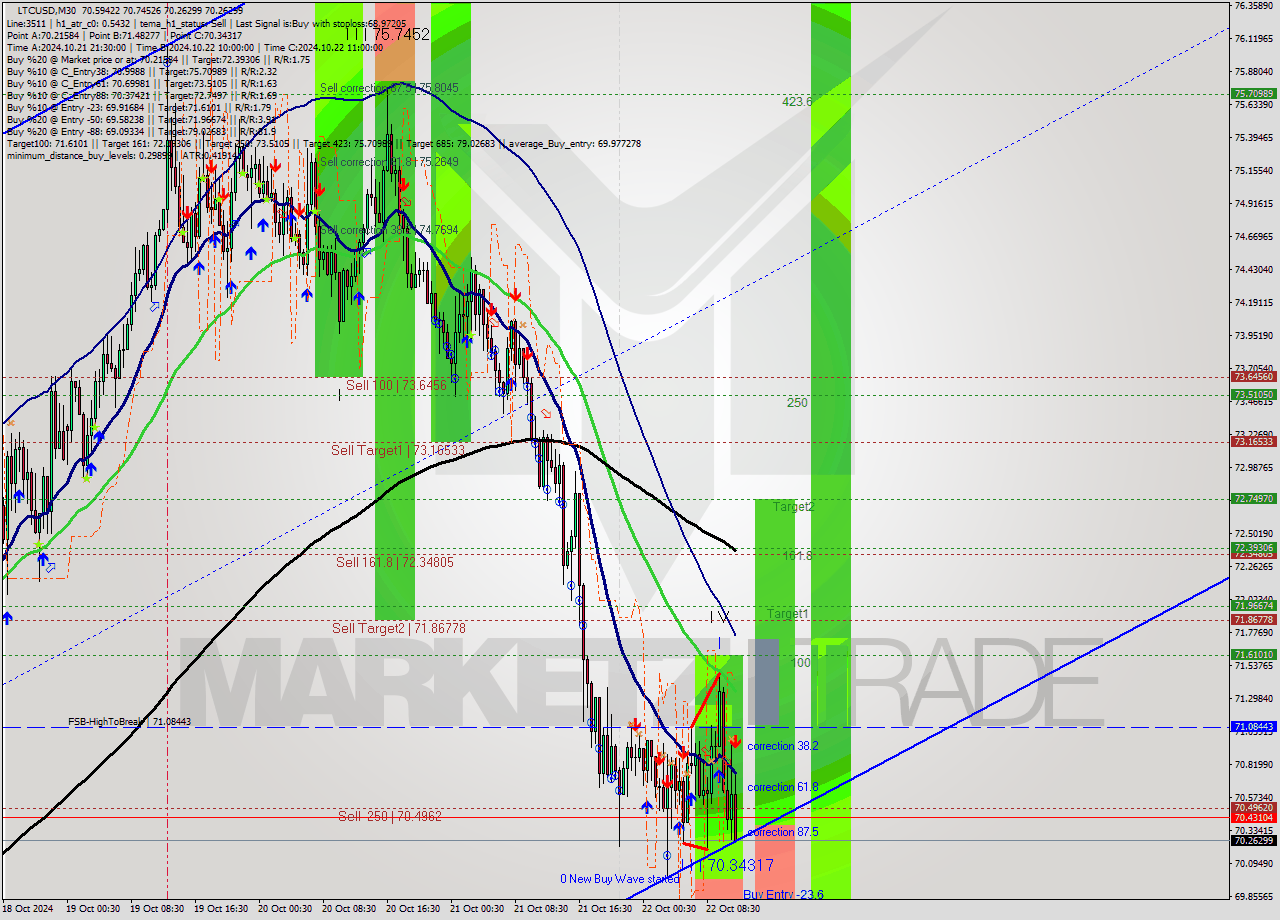Click the '20 Oct 16:30' time label
The image size is (1280, 920).
click(x=413, y=909)
